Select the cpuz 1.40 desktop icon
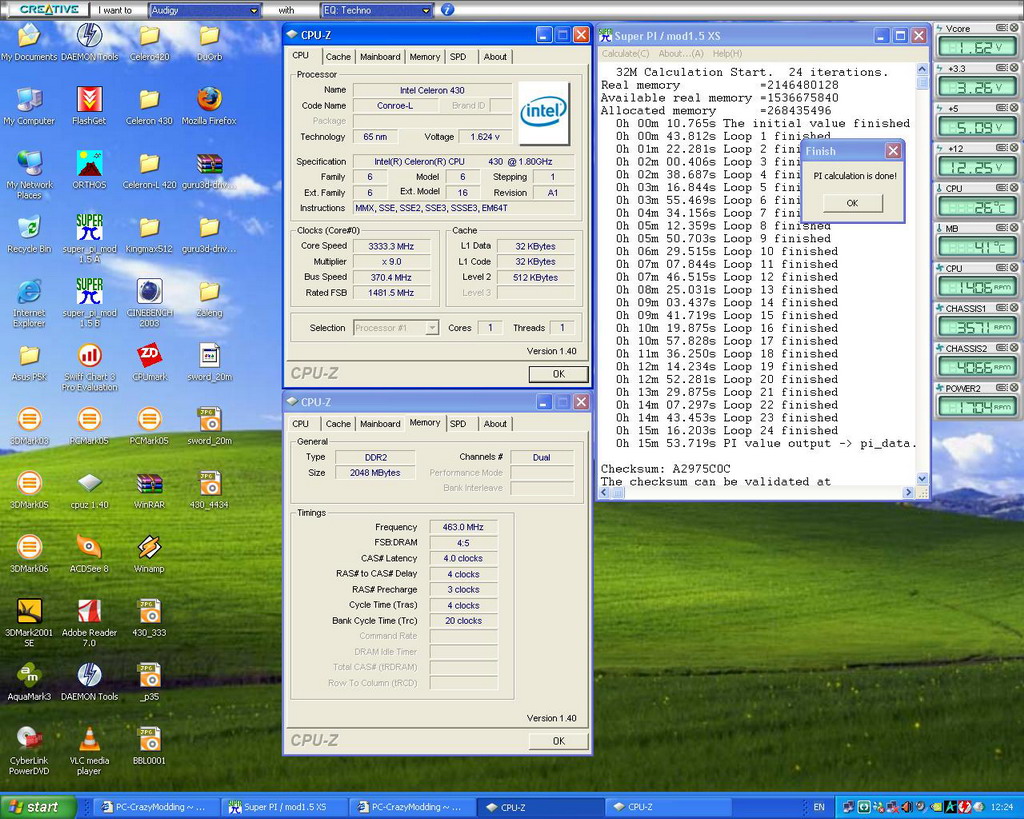The height and width of the screenshot is (819, 1024). click(x=89, y=489)
